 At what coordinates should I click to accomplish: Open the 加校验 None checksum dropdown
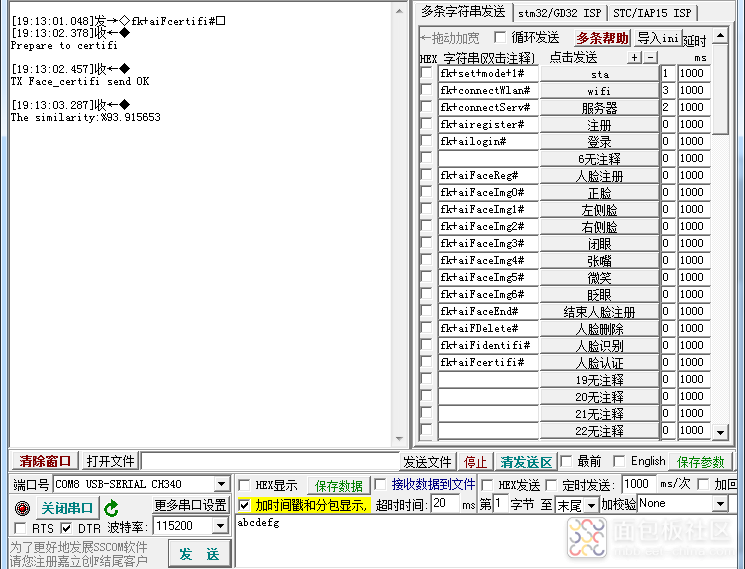[x=720, y=504]
